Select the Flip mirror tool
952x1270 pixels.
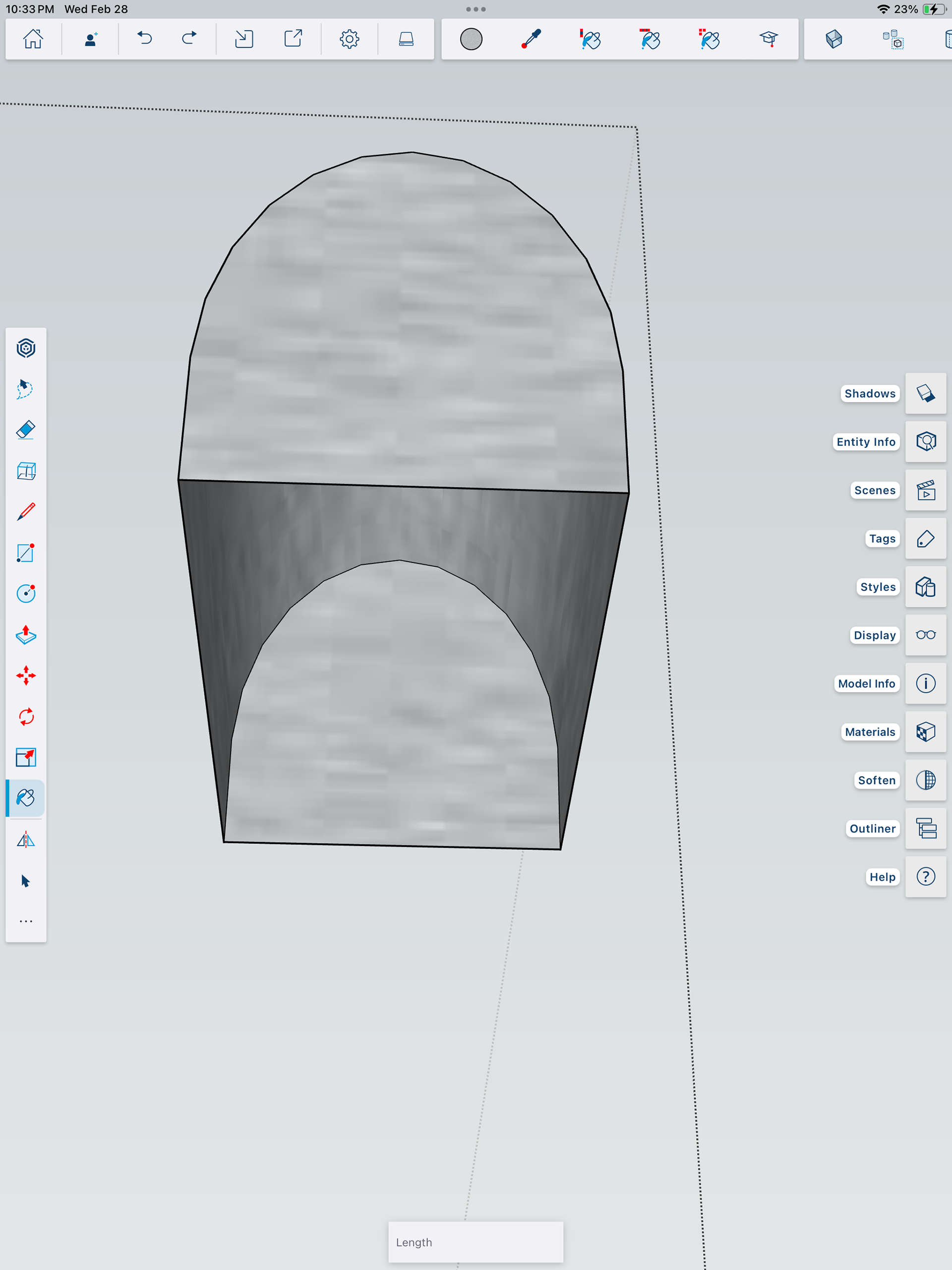pyautogui.click(x=26, y=840)
